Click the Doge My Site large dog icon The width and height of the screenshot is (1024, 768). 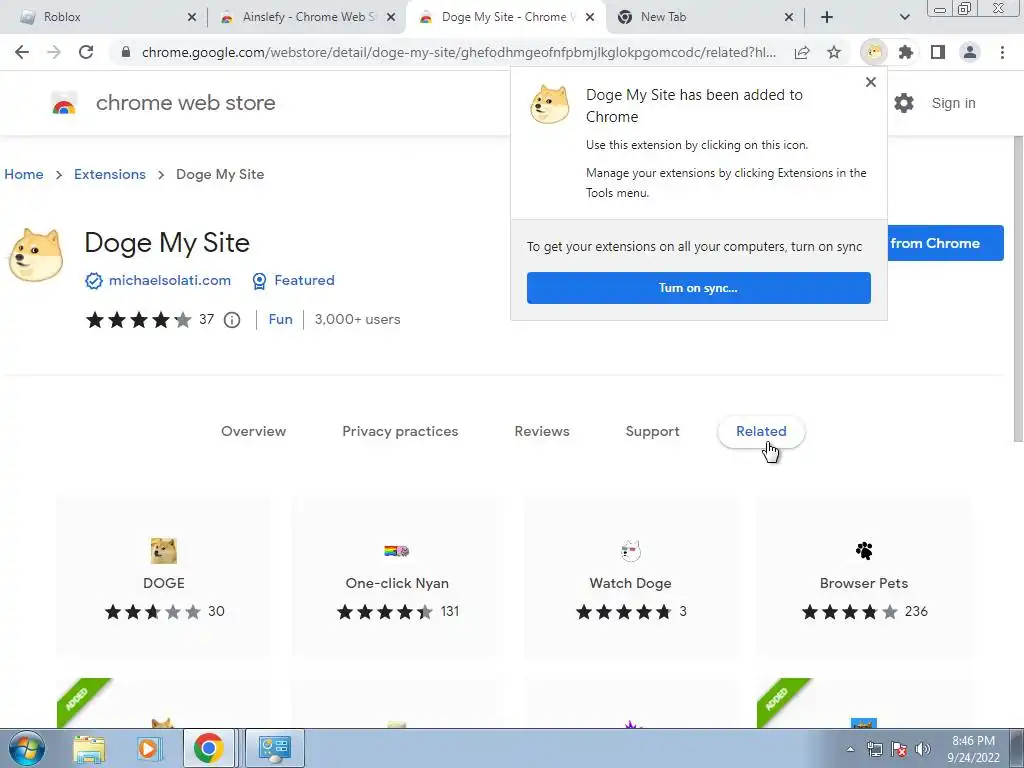click(x=36, y=255)
